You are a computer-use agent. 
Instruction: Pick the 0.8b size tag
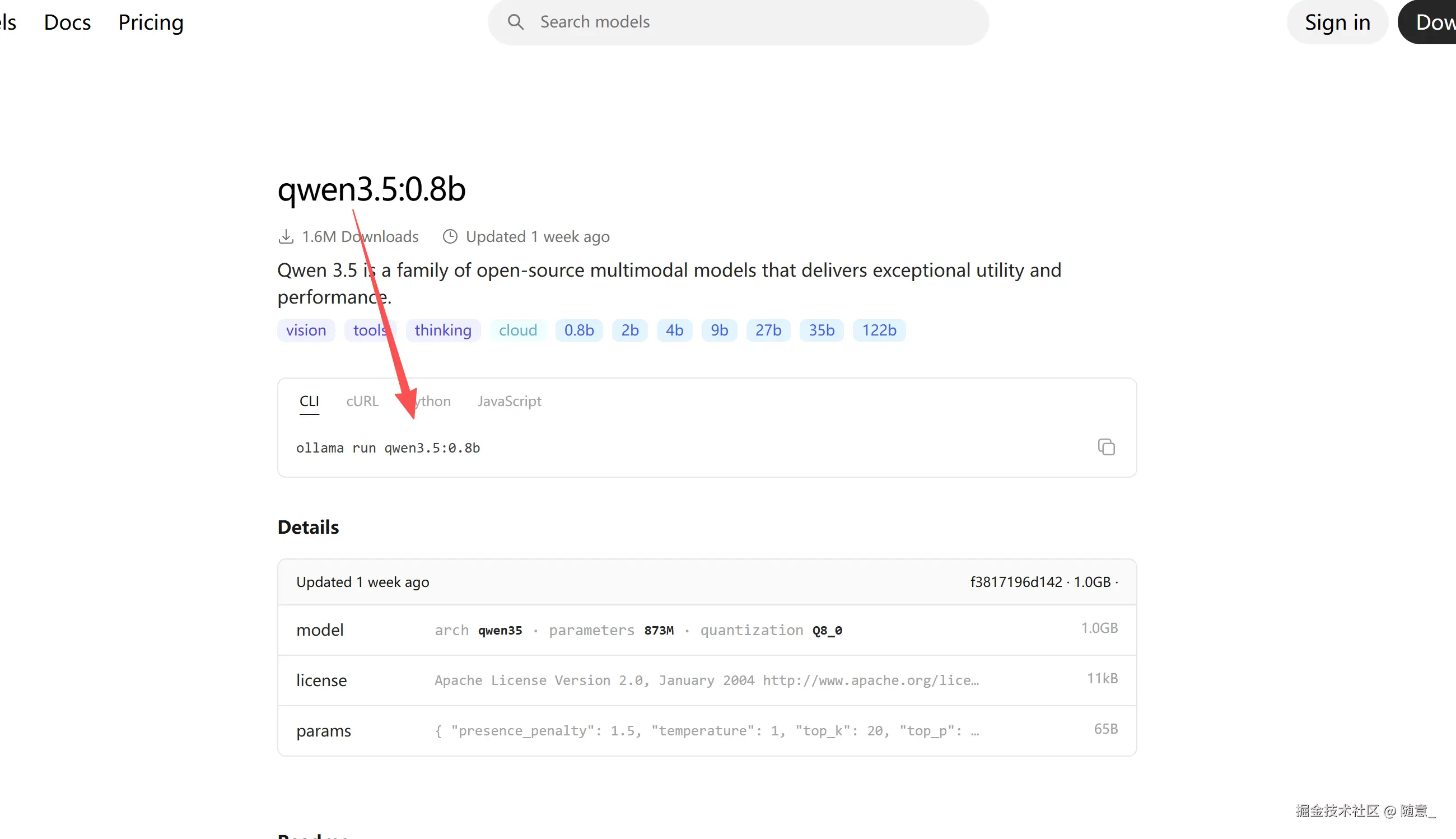click(578, 330)
